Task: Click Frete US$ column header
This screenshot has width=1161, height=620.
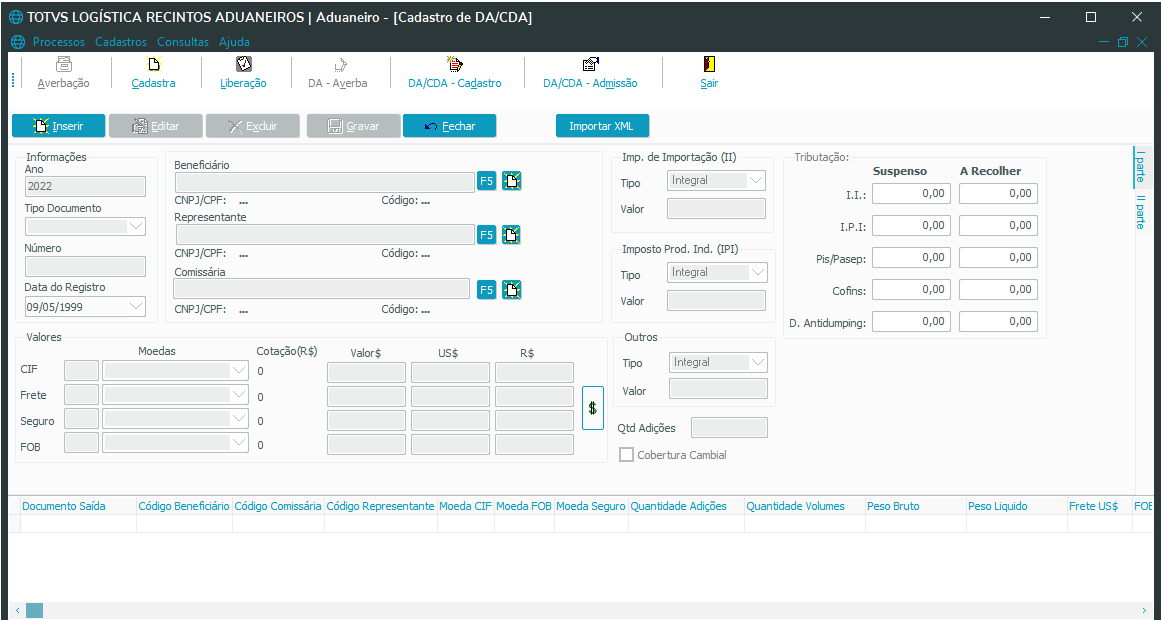Action: tap(1100, 506)
